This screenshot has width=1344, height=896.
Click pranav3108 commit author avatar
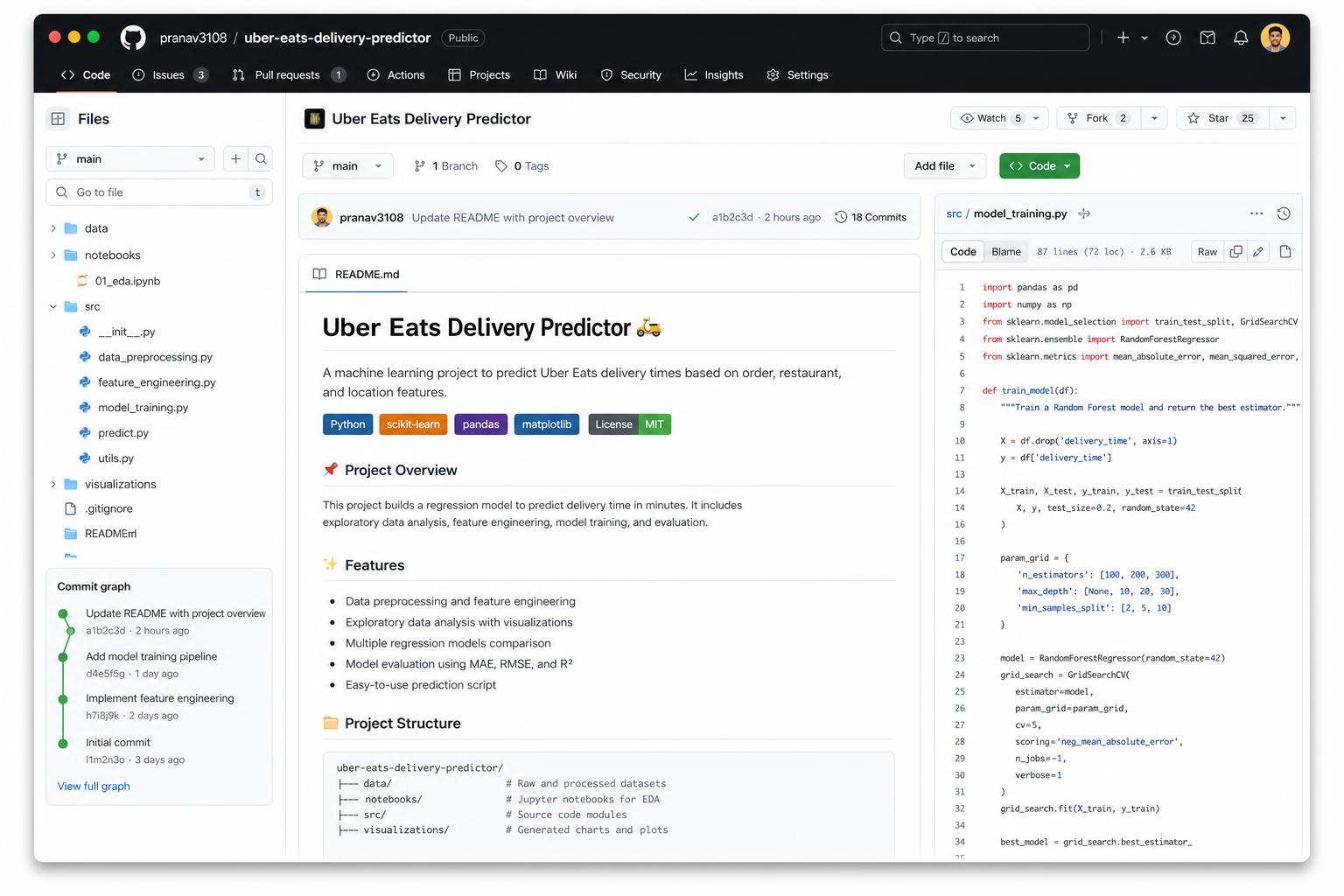(x=323, y=217)
